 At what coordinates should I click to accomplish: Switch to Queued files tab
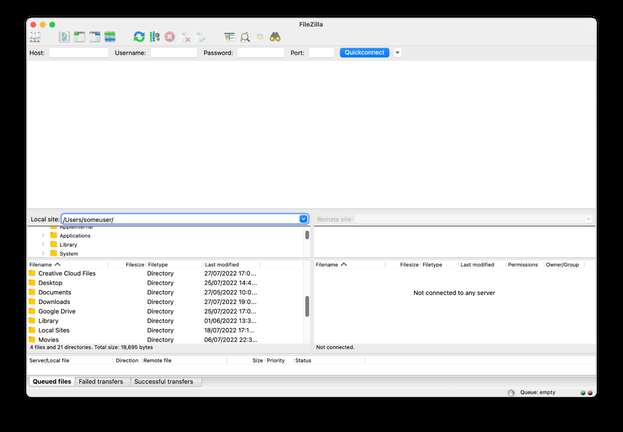52,382
